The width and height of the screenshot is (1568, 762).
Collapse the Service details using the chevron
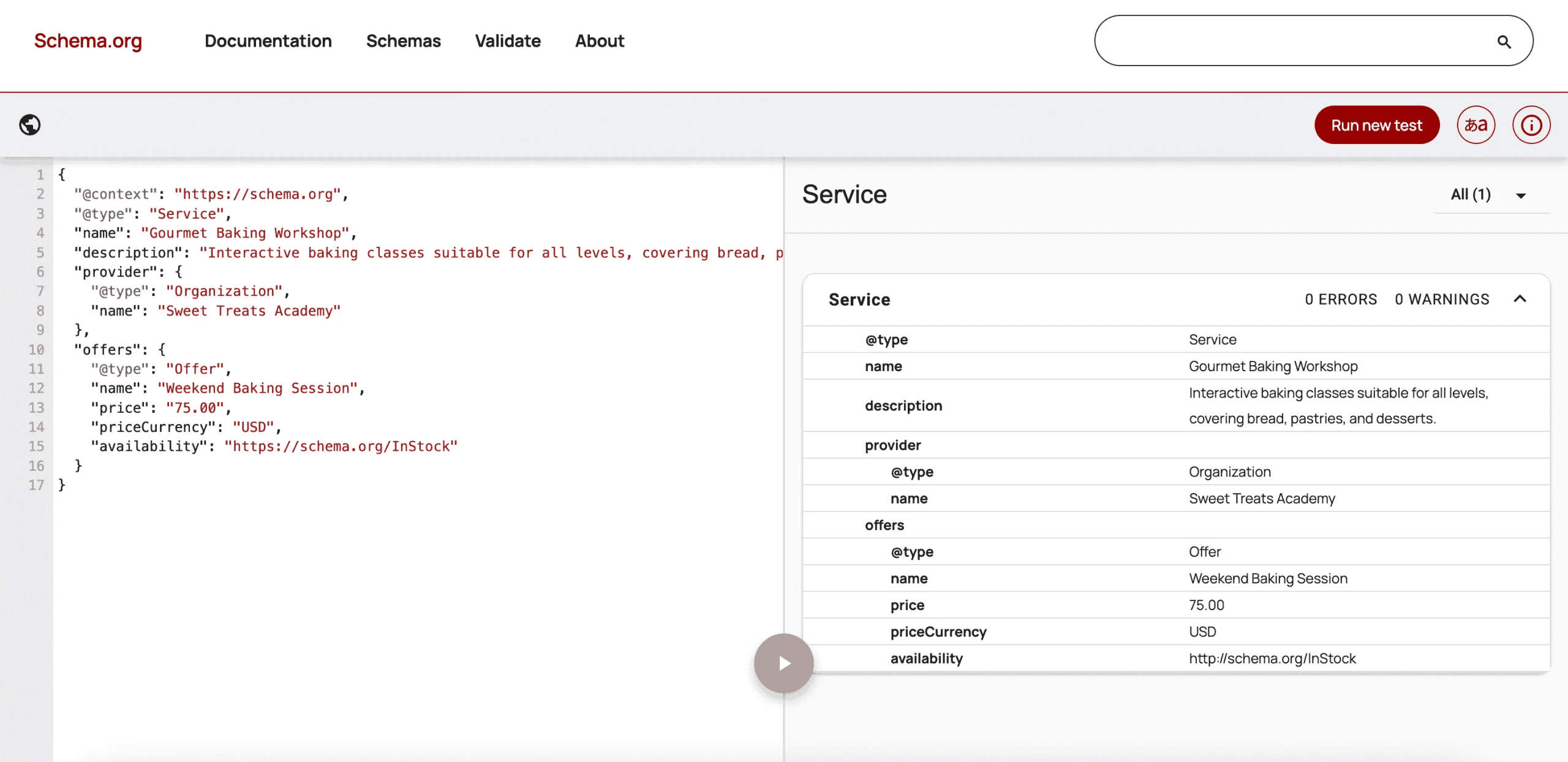[1521, 299]
